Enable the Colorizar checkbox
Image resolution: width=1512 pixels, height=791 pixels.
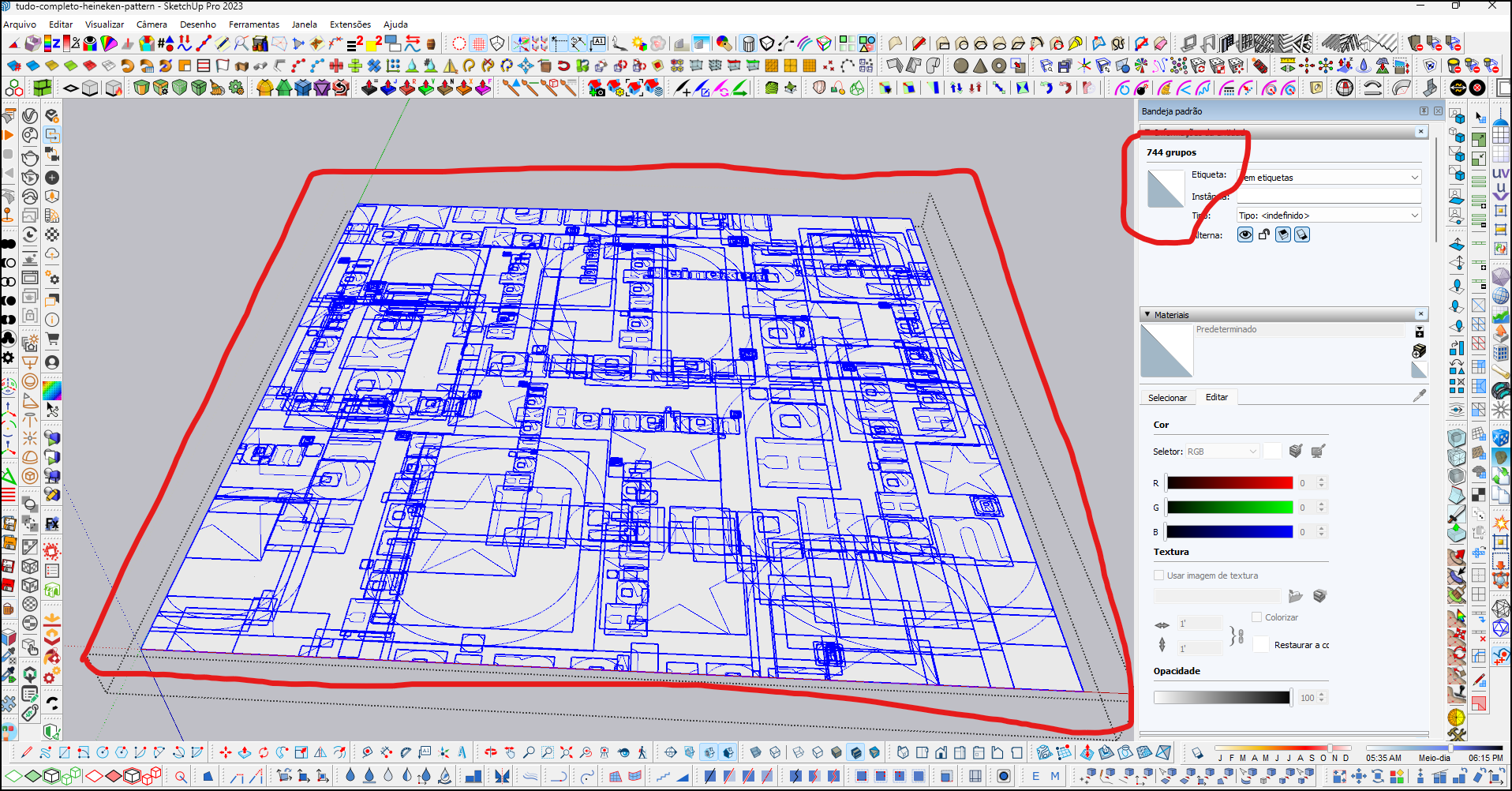[x=1257, y=617]
